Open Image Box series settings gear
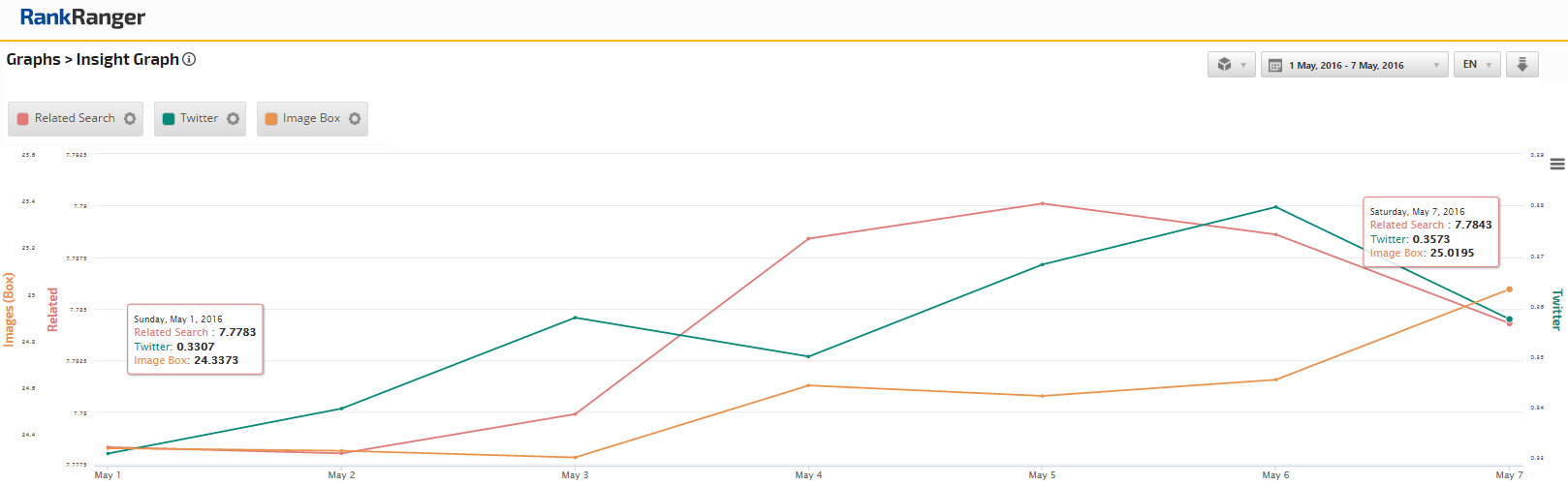Screen dimensions: 1568x486 pyautogui.click(x=355, y=119)
